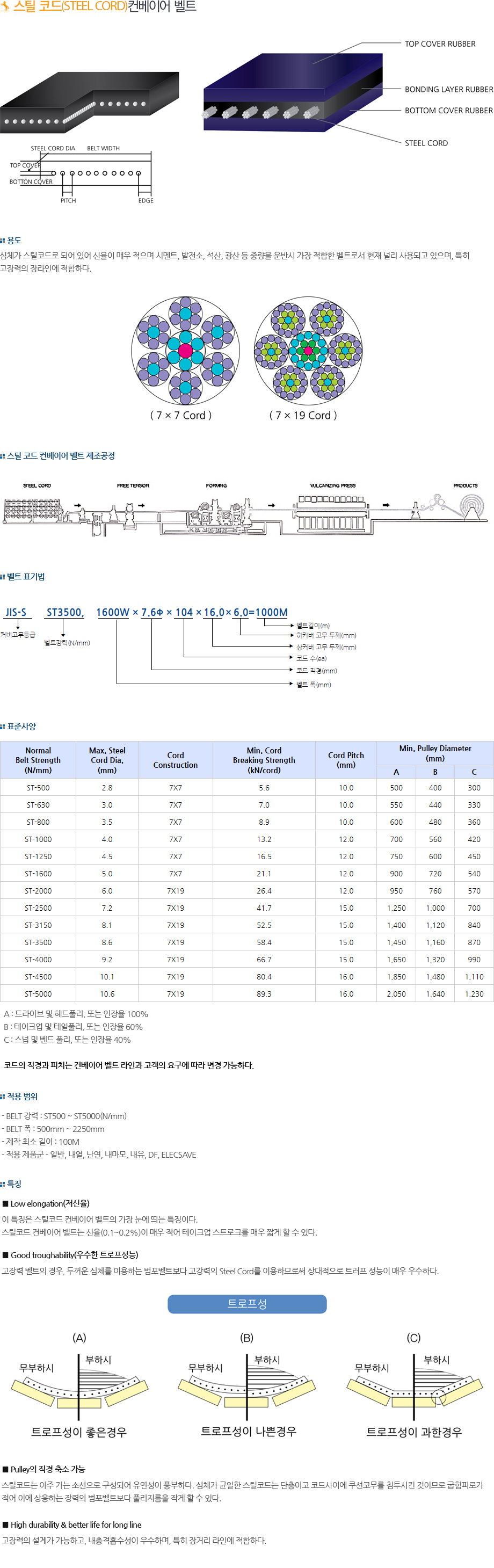Click the underlined ST3500 belt strength text
Screen dimensions: 494x1568
tap(65, 612)
